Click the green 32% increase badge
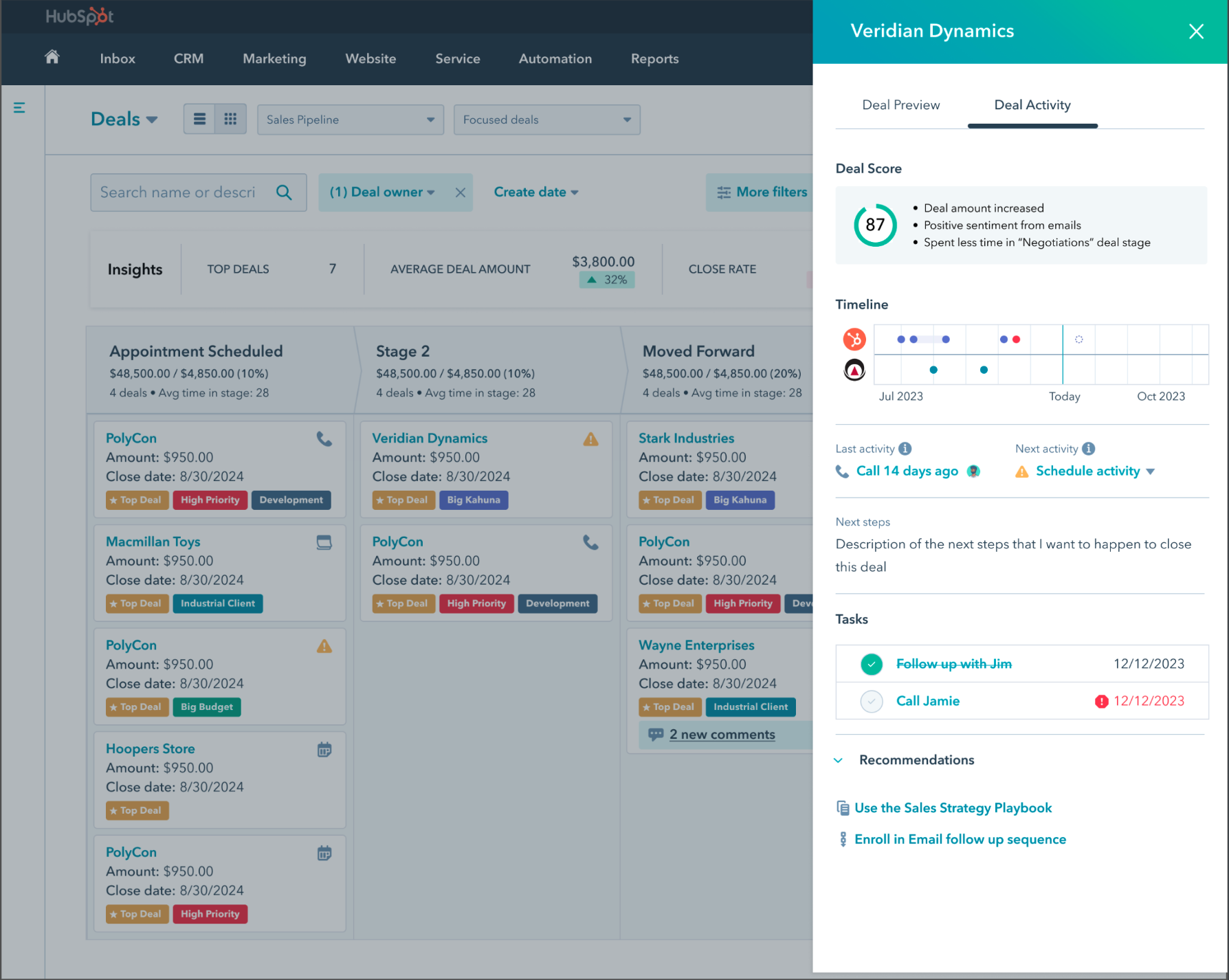This screenshot has height=980, width=1229. [x=607, y=280]
